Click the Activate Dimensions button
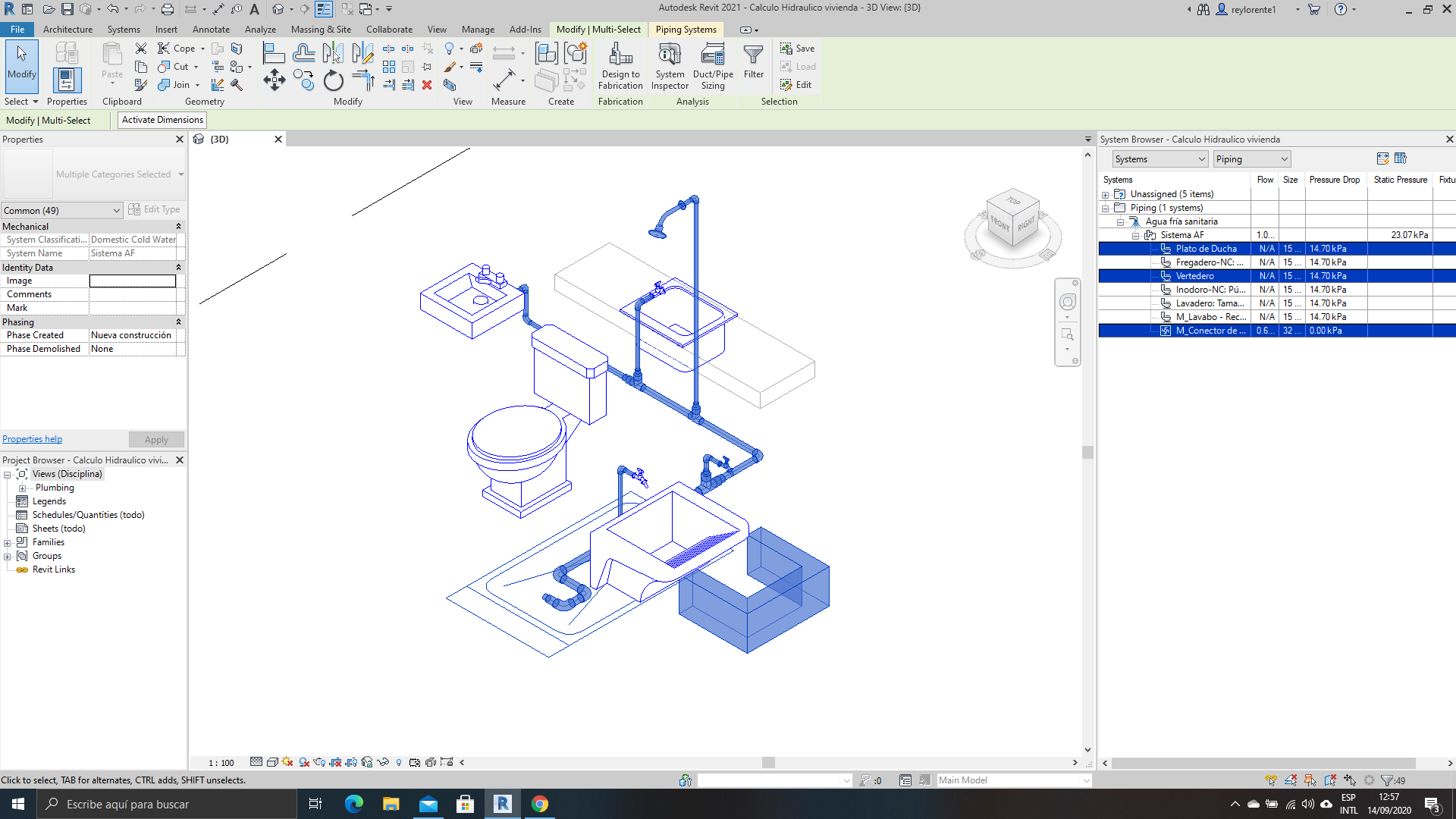The image size is (1456, 819). click(162, 120)
